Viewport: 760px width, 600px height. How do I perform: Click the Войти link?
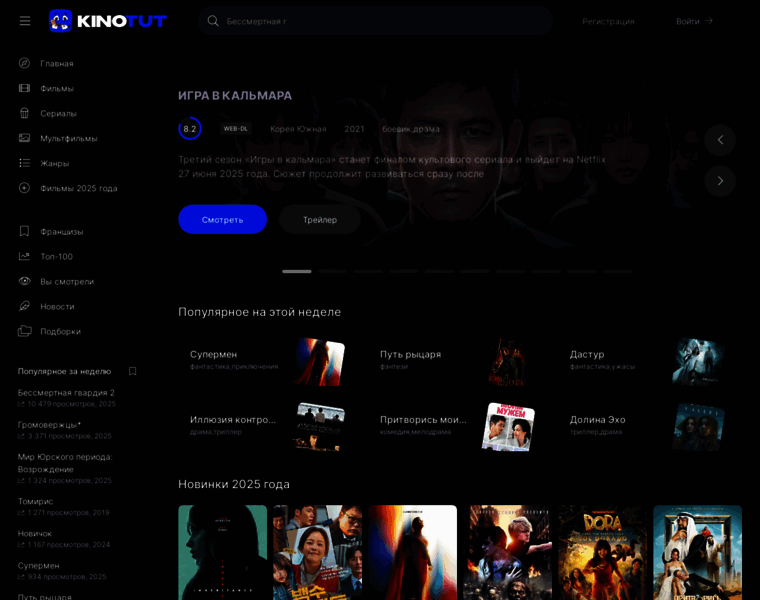point(687,21)
